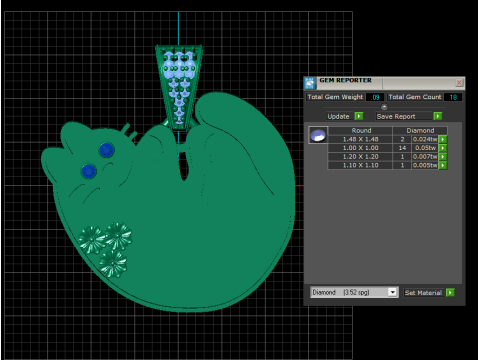
Task: Click the Gem Reporter title bar
Action: tap(385, 83)
